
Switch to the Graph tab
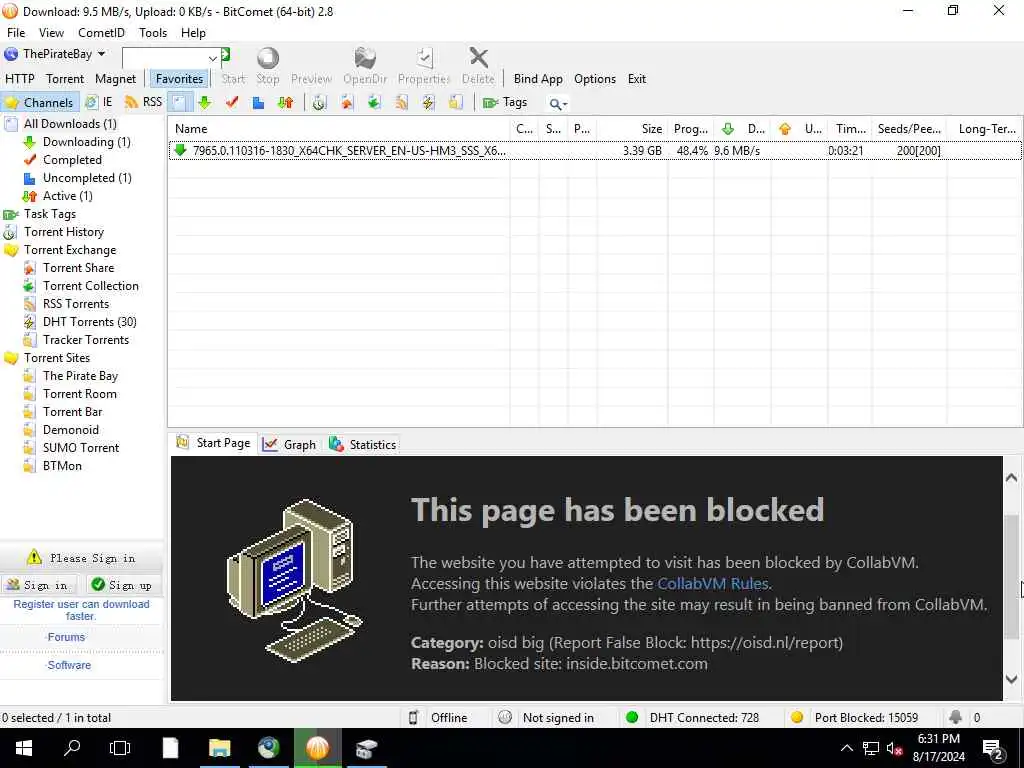pos(289,445)
